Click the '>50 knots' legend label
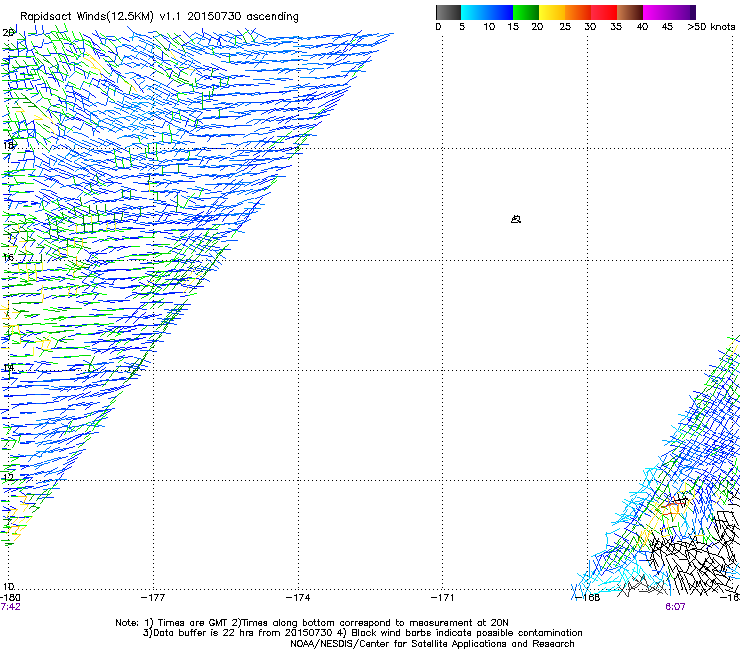This screenshot has height=650, width=740. [x=711, y=27]
